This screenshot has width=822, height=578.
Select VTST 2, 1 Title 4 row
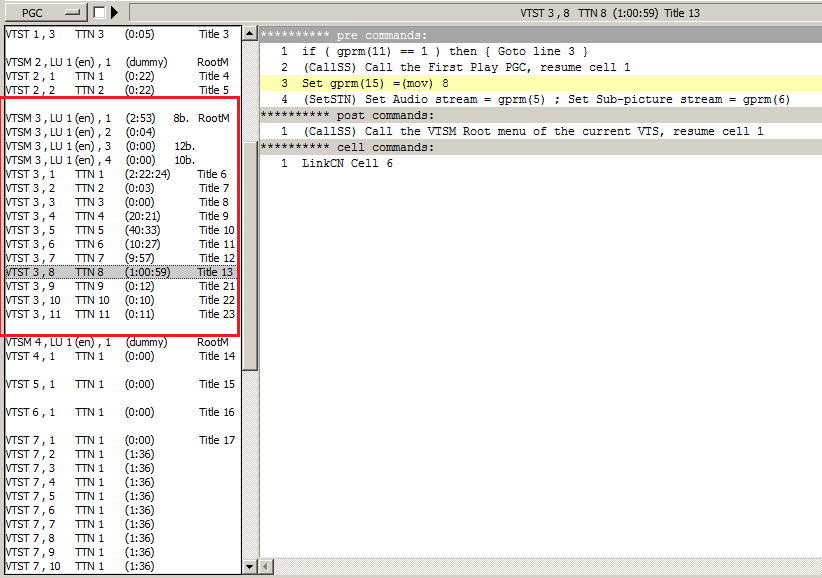(122, 77)
